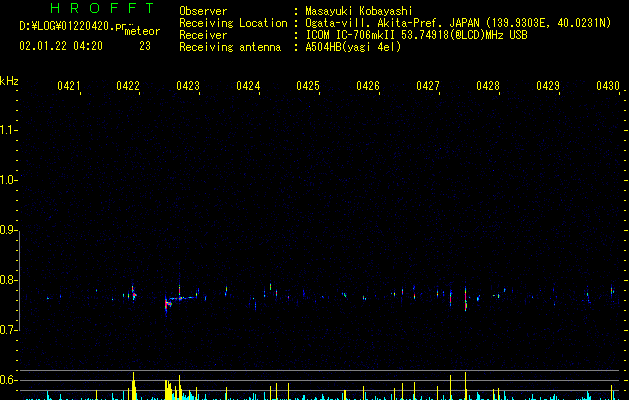The height and width of the screenshot is (400, 629).
Task: Click time marker 0427
Action: pos(428,86)
